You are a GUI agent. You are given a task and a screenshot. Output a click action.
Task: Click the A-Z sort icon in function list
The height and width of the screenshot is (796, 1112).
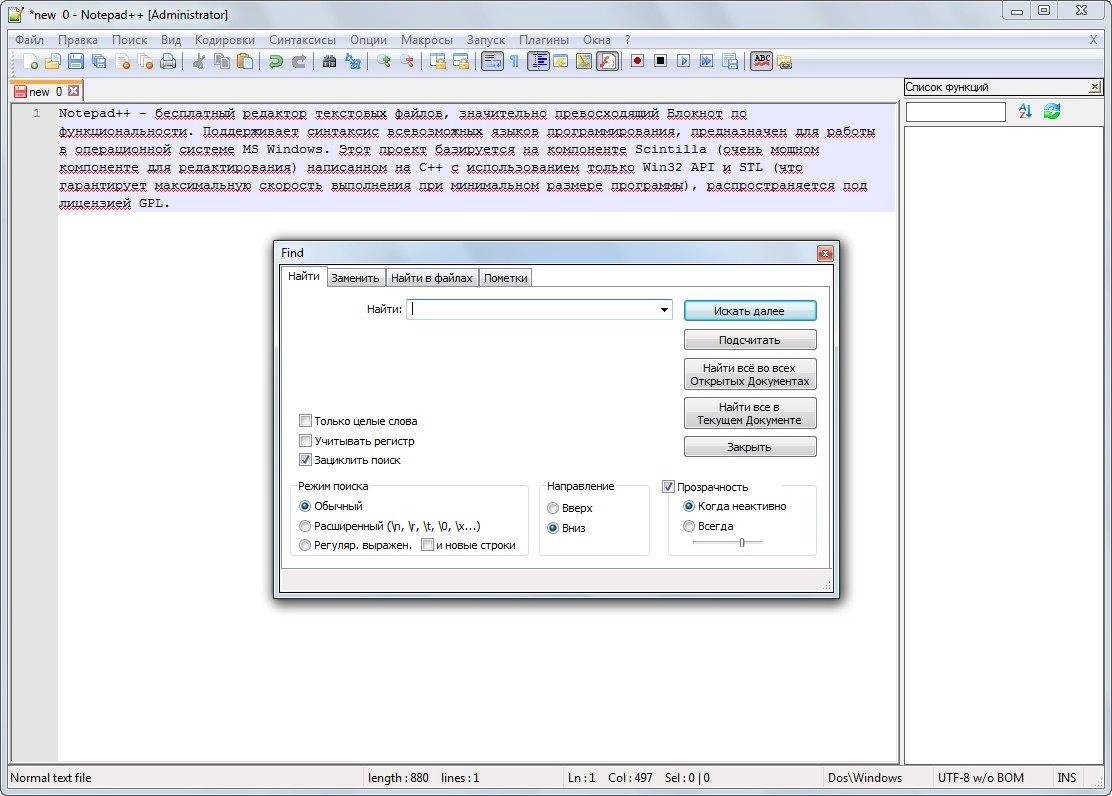click(1025, 111)
